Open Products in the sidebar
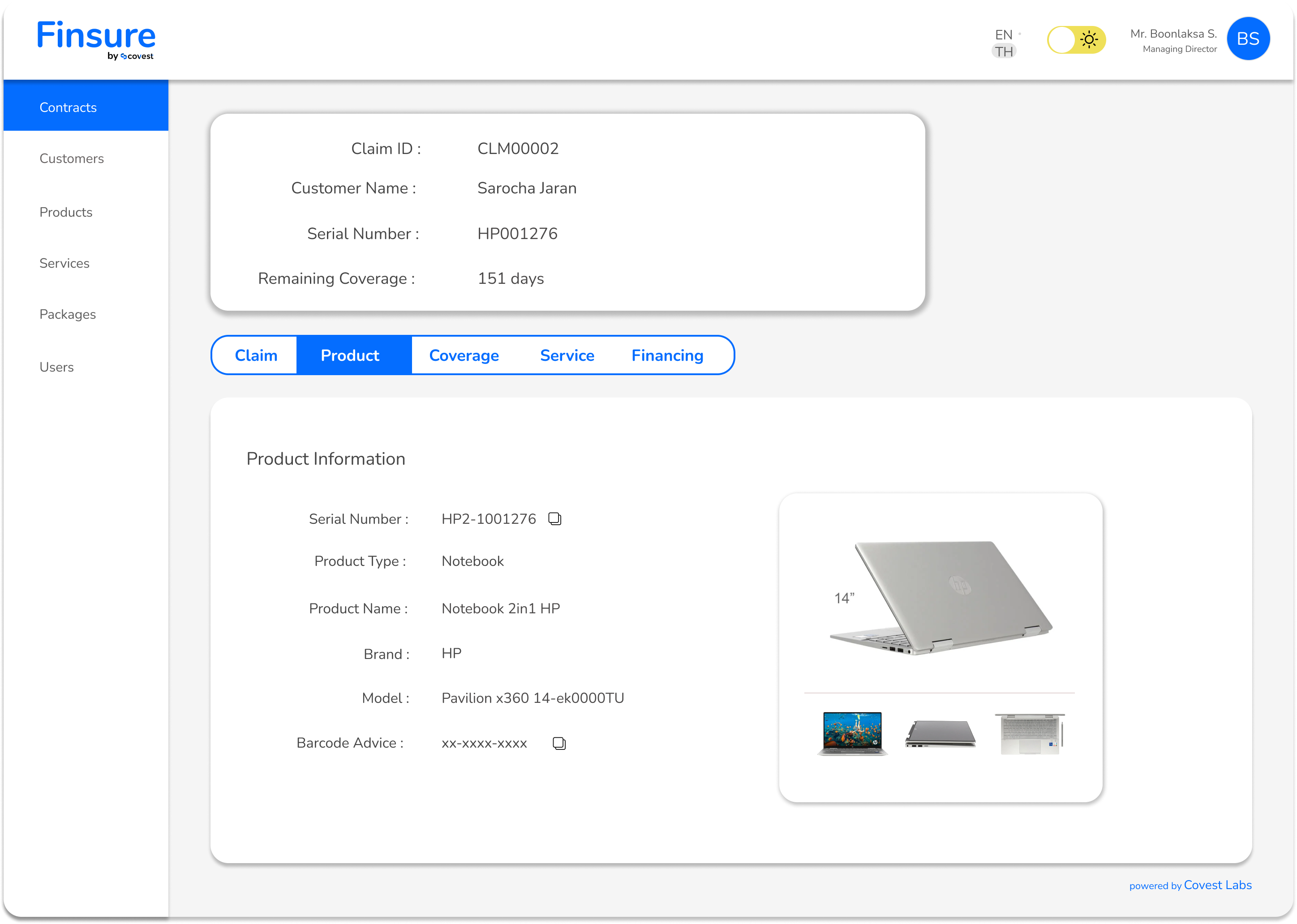Image resolution: width=1297 pixels, height=924 pixels. pyautogui.click(x=66, y=212)
